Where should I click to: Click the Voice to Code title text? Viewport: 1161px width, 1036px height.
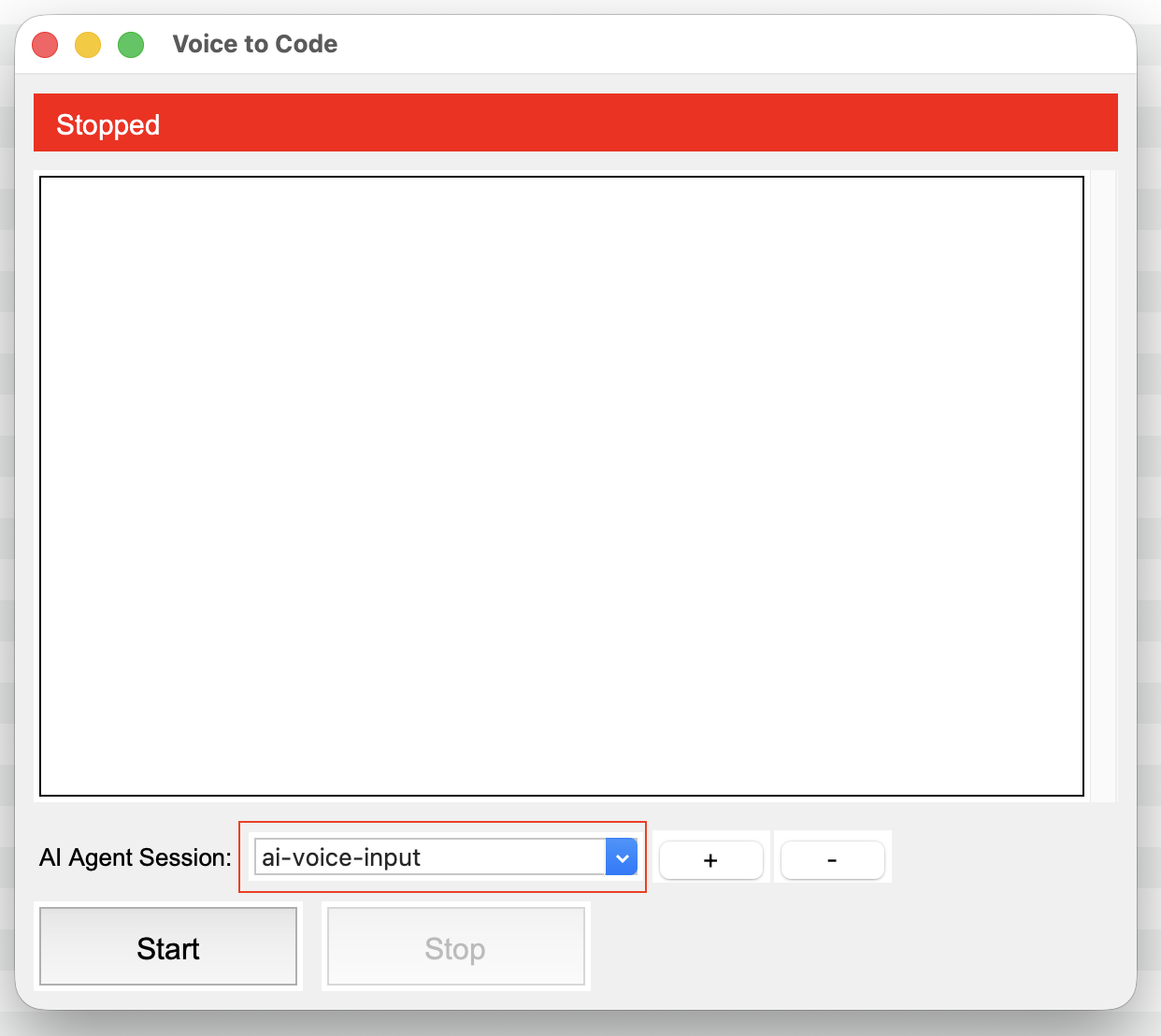tap(253, 43)
